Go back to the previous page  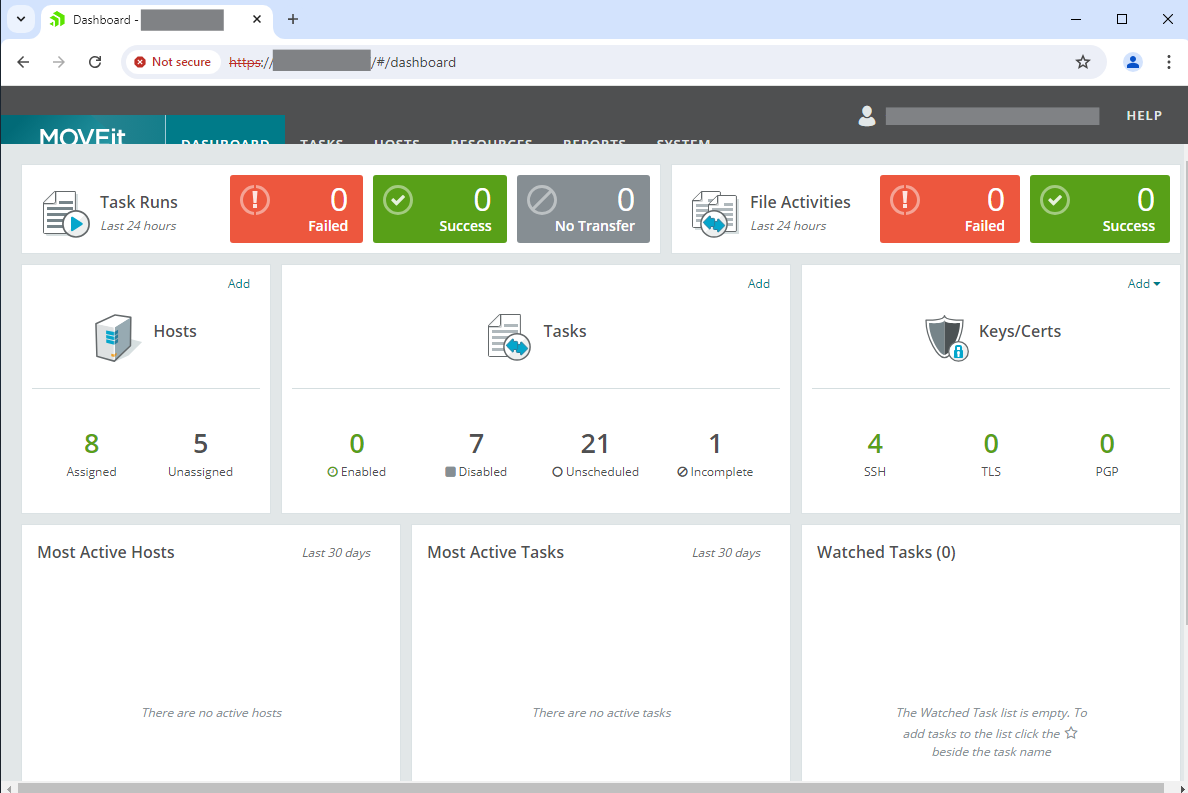23,62
